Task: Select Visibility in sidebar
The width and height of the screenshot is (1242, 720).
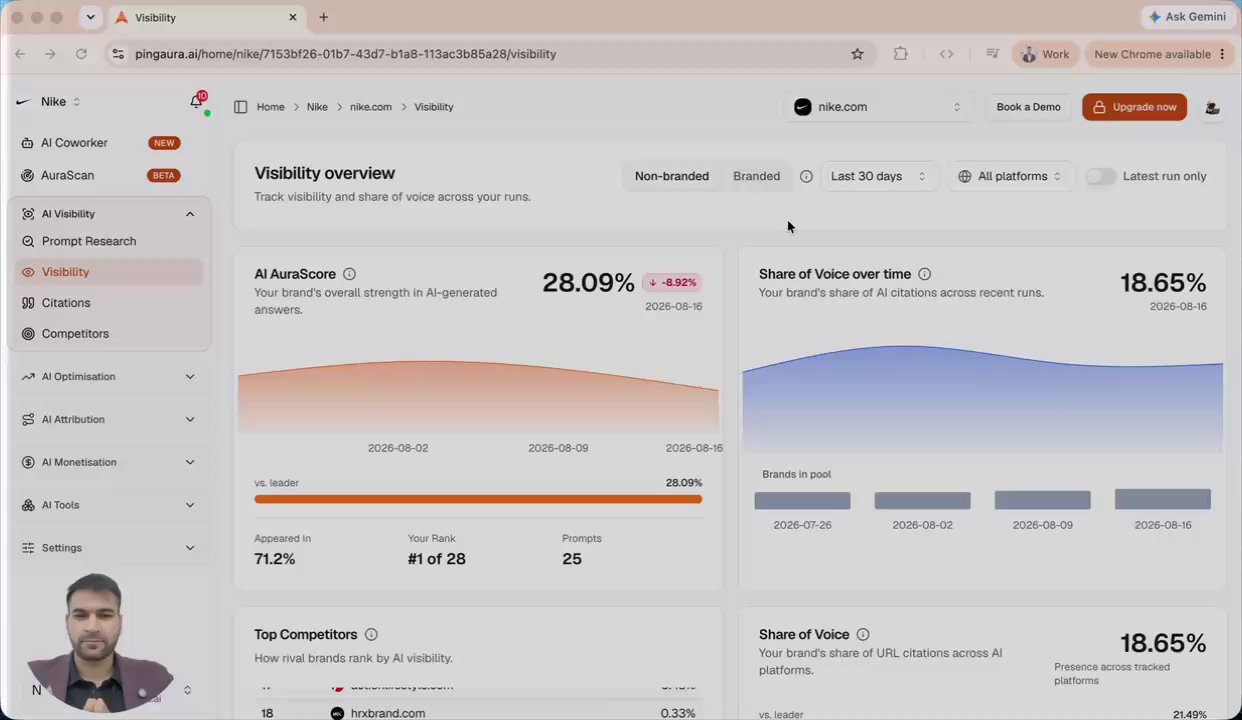Action: [108, 272]
